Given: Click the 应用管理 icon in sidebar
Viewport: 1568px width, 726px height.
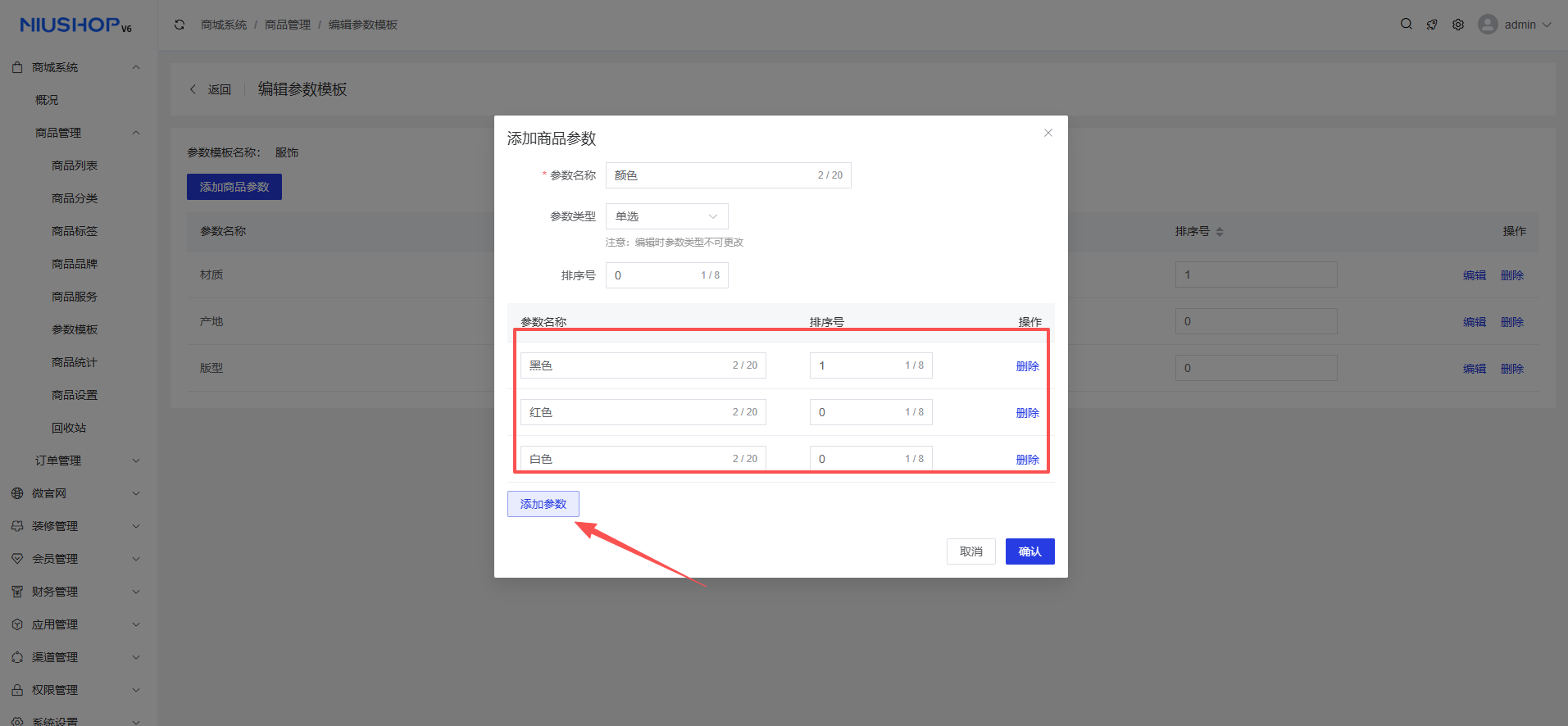Looking at the screenshot, I should pos(17,624).
